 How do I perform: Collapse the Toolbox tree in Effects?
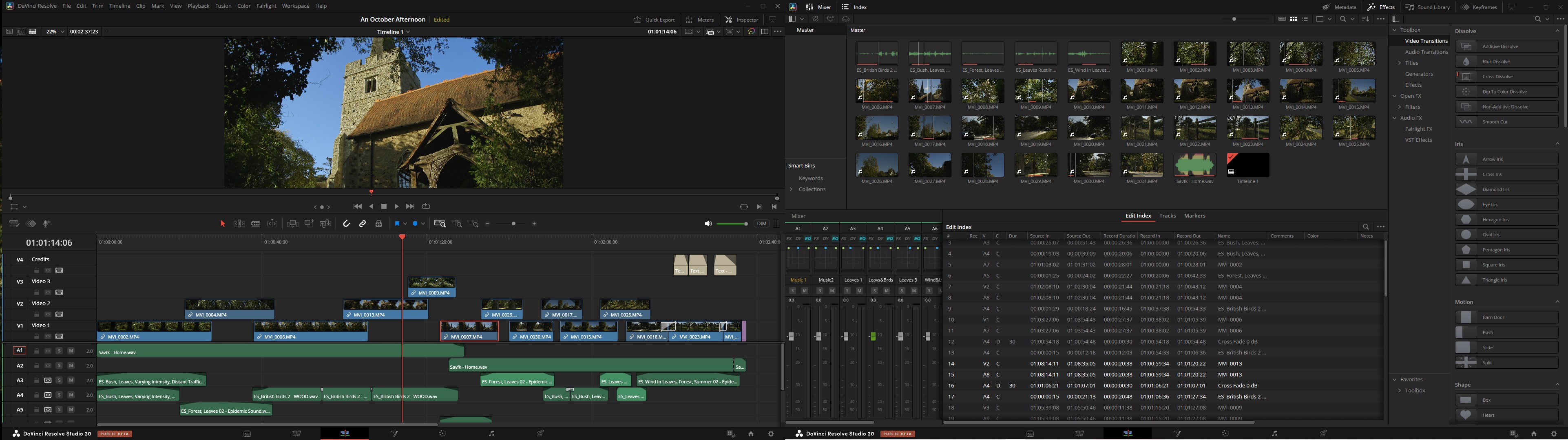pos(1395,30)
